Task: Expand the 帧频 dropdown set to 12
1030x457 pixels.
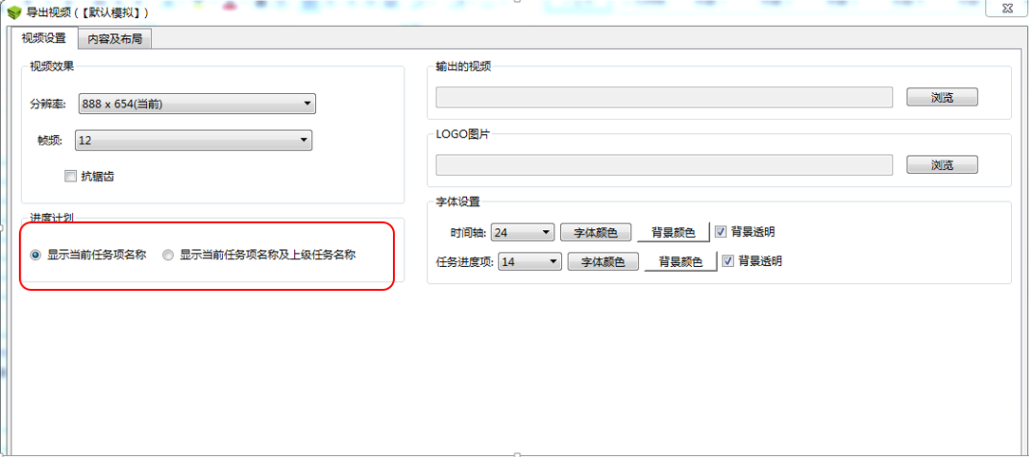Action: 193,141
